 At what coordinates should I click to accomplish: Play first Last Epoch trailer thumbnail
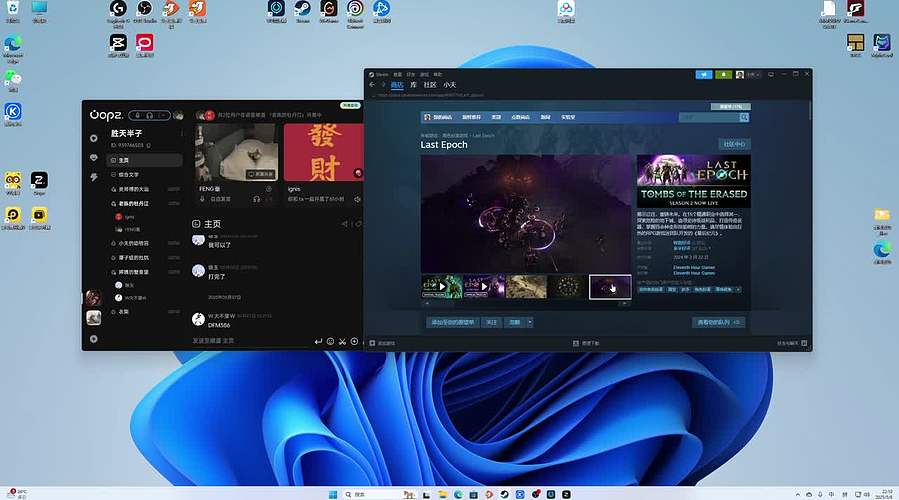click(x=441, y=287)
